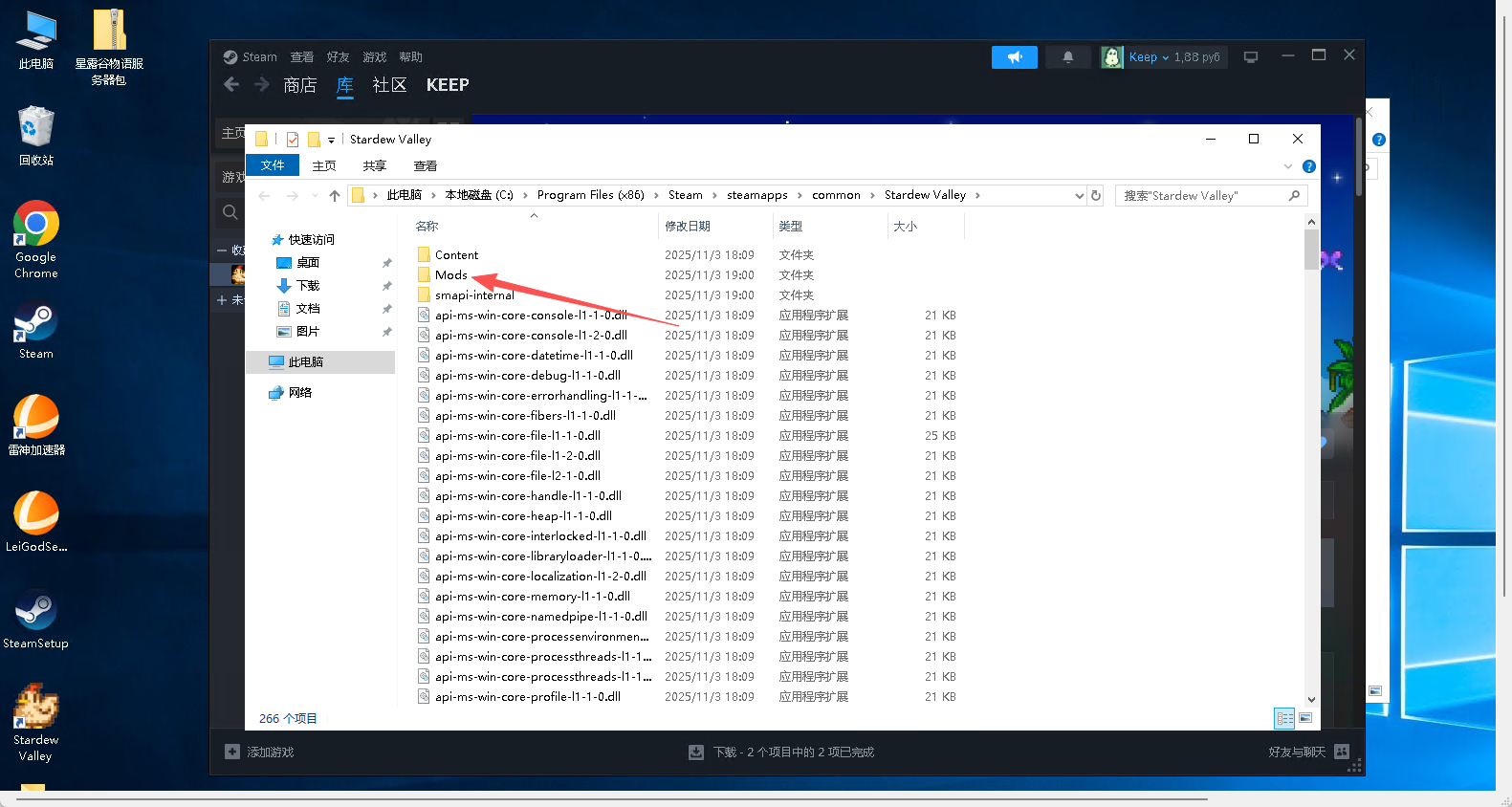Screen dimensions: 1512x807
Task: Open the 查看 ribbon tab in Explorer
Action: 425,166
